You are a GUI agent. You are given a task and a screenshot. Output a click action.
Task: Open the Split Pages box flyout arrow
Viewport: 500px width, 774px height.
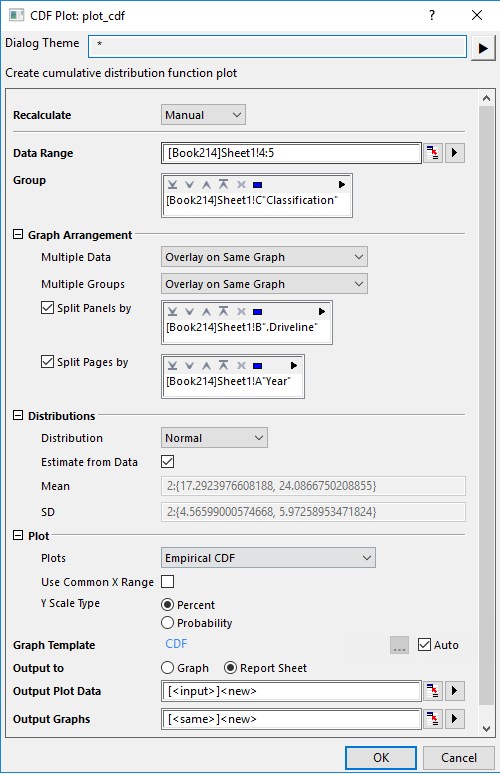pos(294,365)
